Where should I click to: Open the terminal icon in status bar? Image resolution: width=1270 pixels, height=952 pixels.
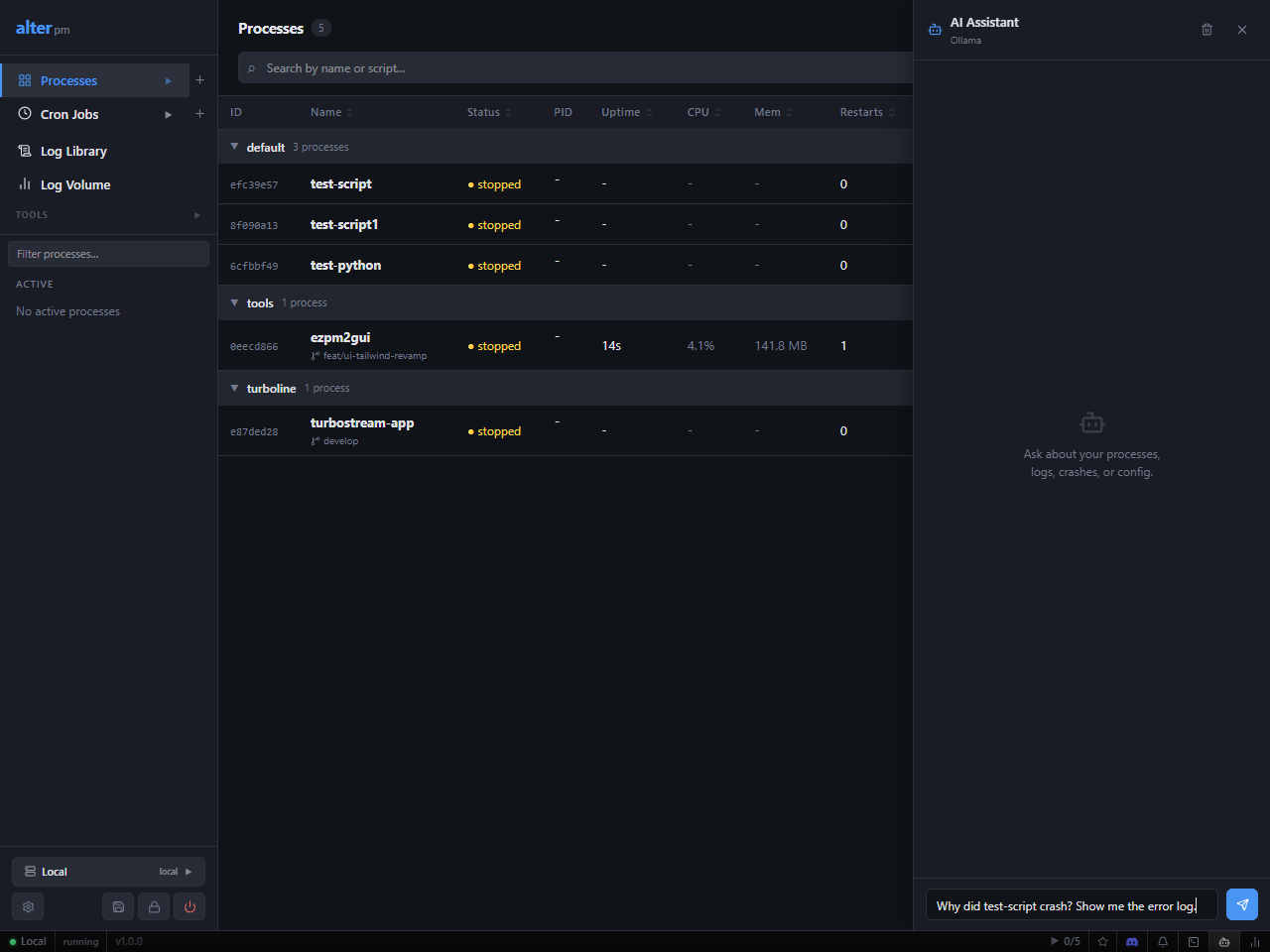point(1194,941)
